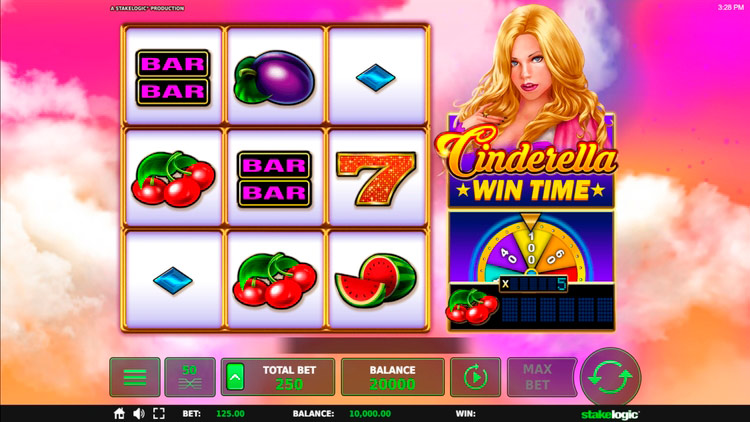This screenshot has height=422, width=750.
Task: Open the hamburger menu button
Action: tap(135, 377)
